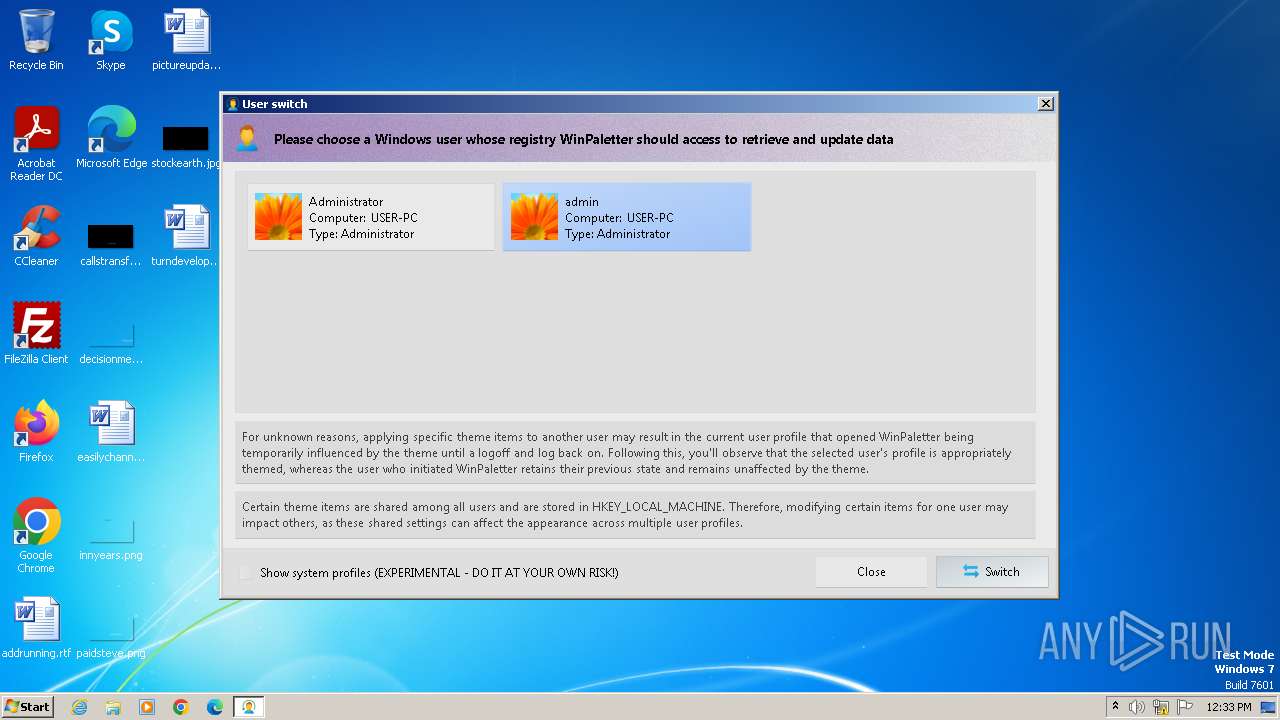Screen dimensions: 1280x720
Task: Open the Windows Start menu
Action: (27, 706)
